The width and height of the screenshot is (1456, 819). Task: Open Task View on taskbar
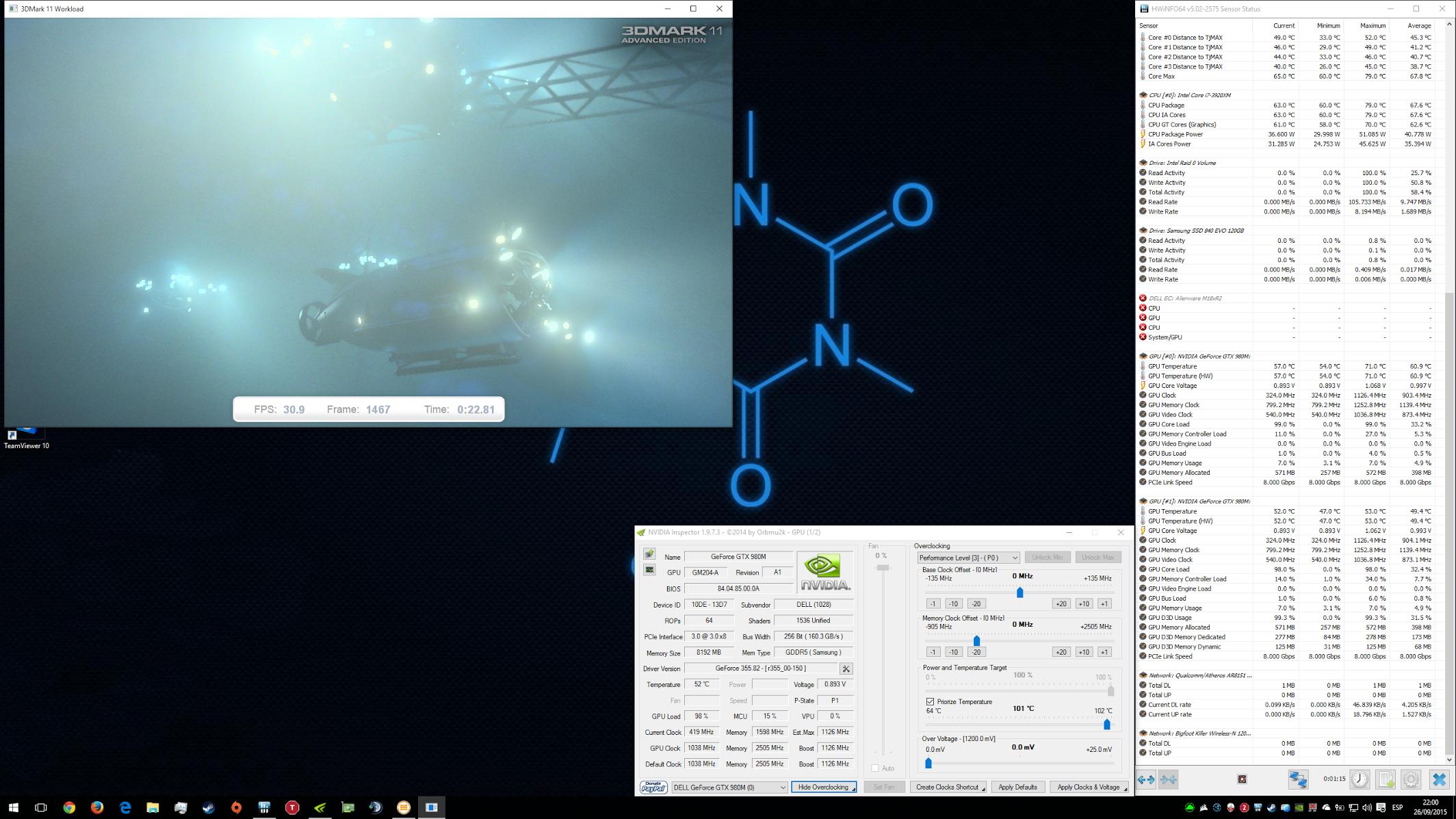coord(41,807)
